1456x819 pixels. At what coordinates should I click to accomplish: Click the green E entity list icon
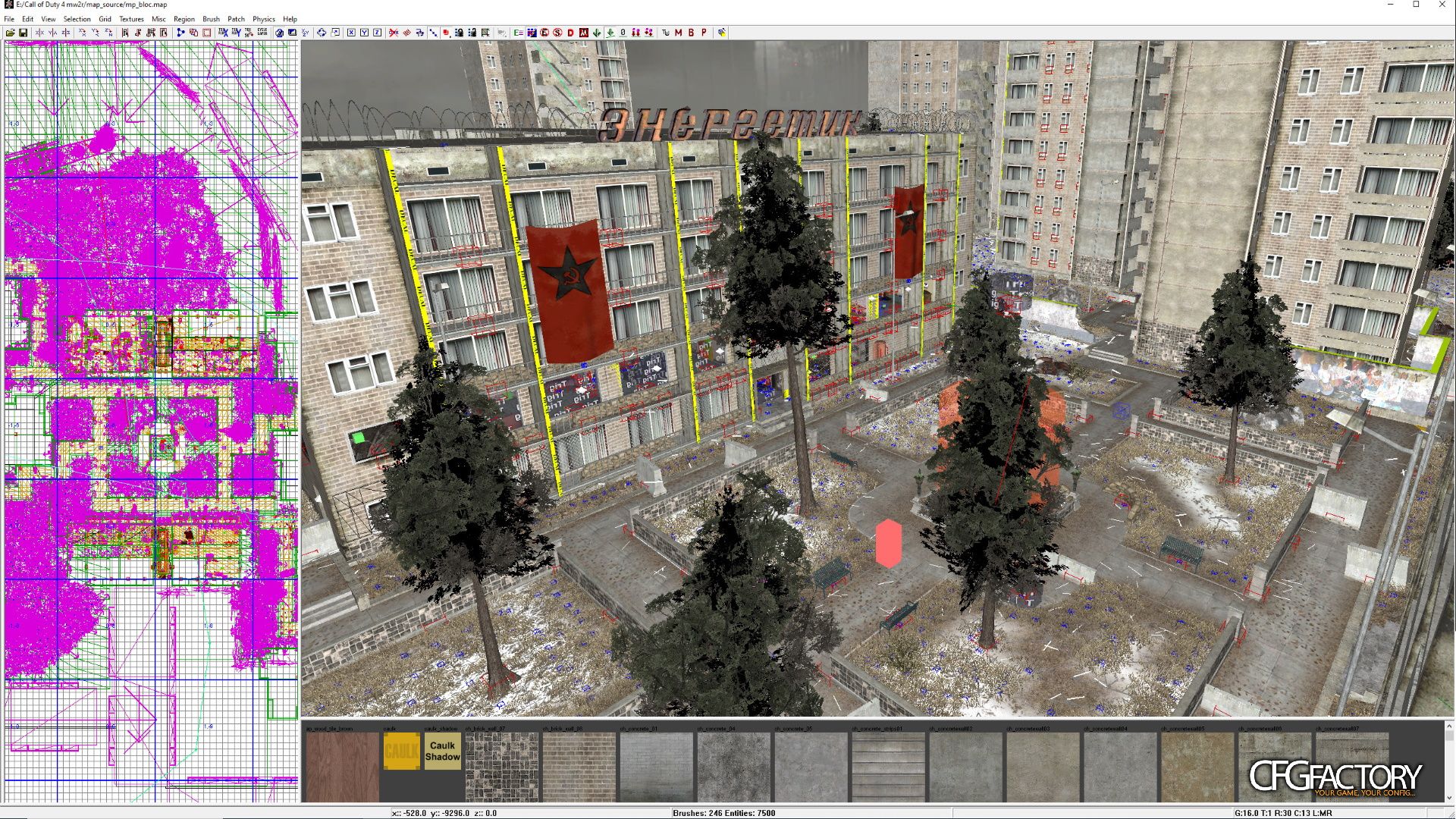519,33
